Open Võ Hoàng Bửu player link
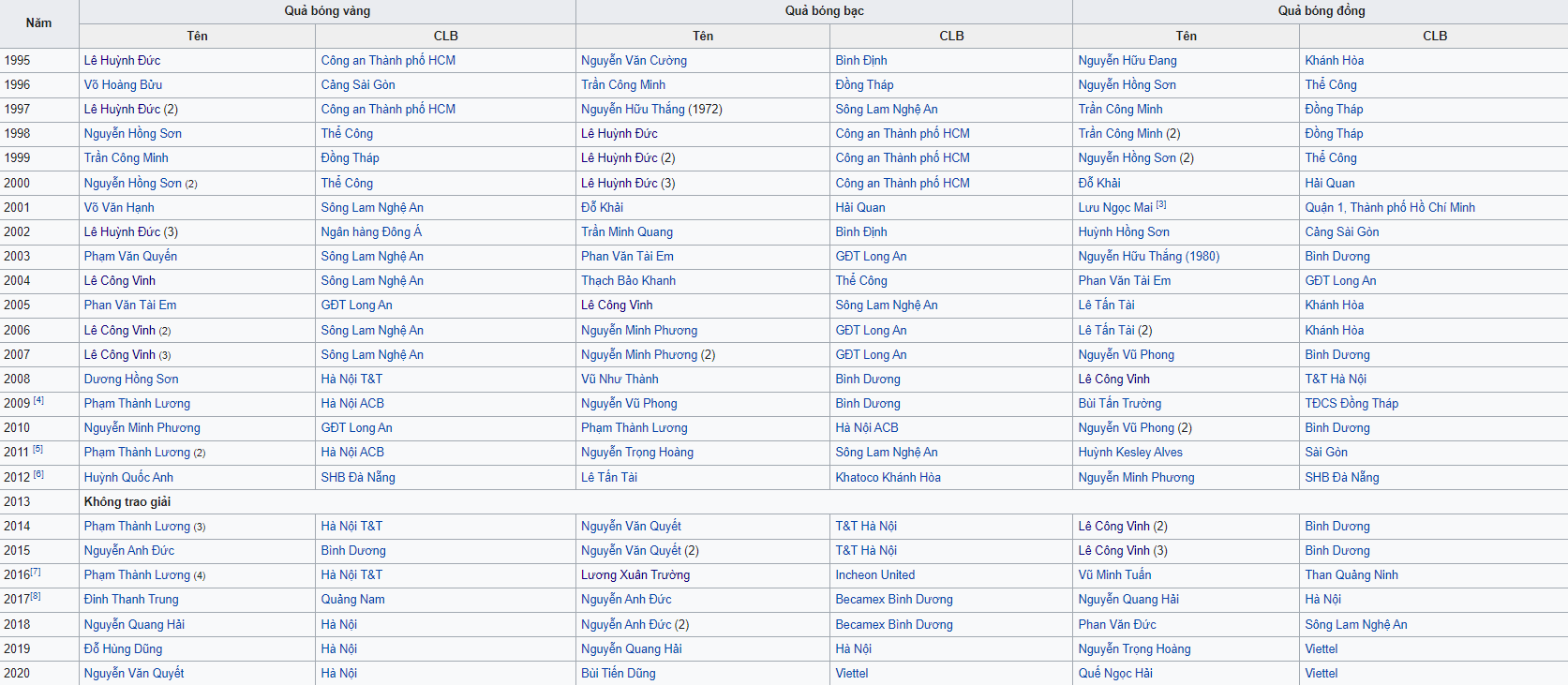 (x=123, y=84)
